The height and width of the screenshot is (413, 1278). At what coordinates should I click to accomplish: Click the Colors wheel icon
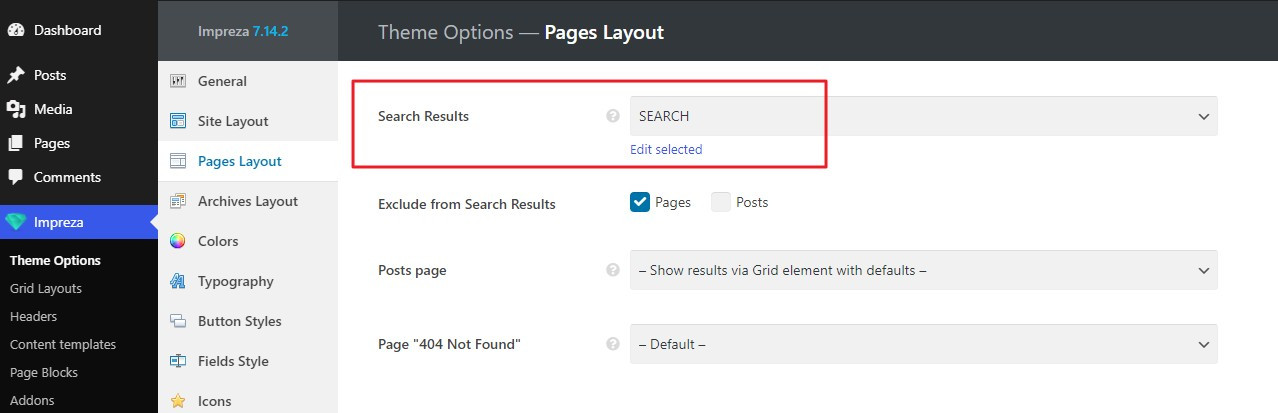pos(178,241)
